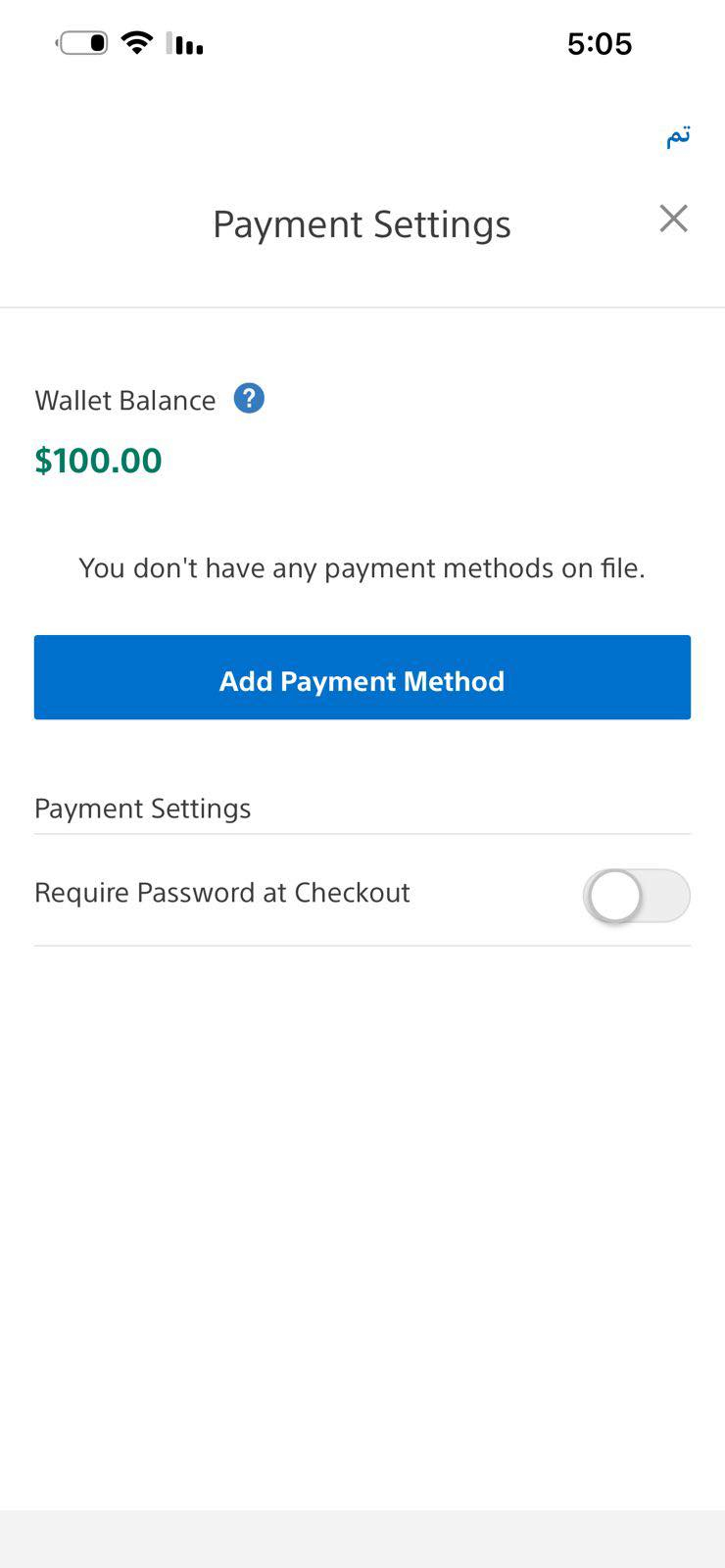Click the Wallet Balance help question mark icon
This screenshot has width=725, height=1568.
pos(249,399)
